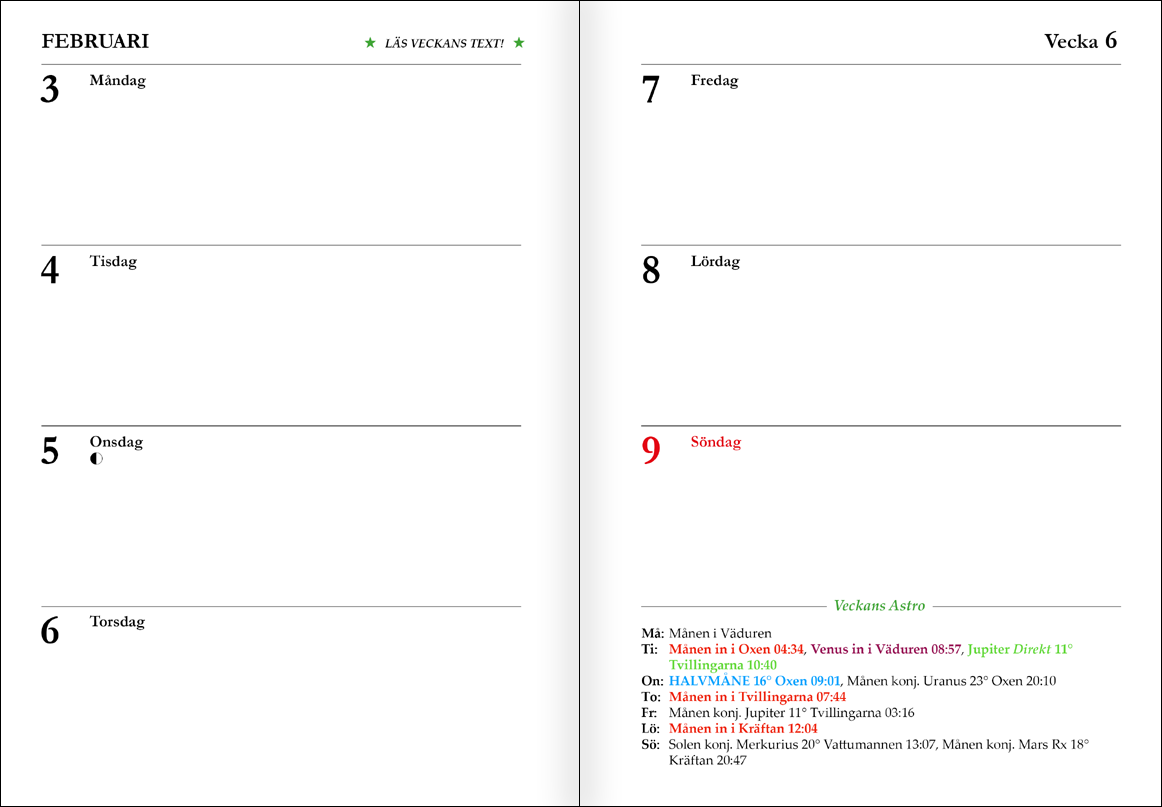Click the Lördag day label
Viewport: 1162px width, 807px height.
coord(715,261)
